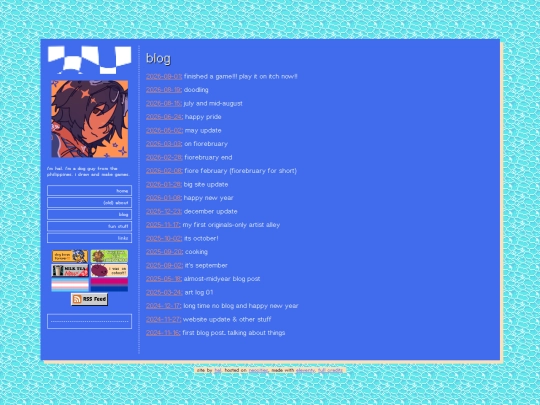Open the fun stuff page
Screen dimensions: 540x405
(x=90, y=226)
